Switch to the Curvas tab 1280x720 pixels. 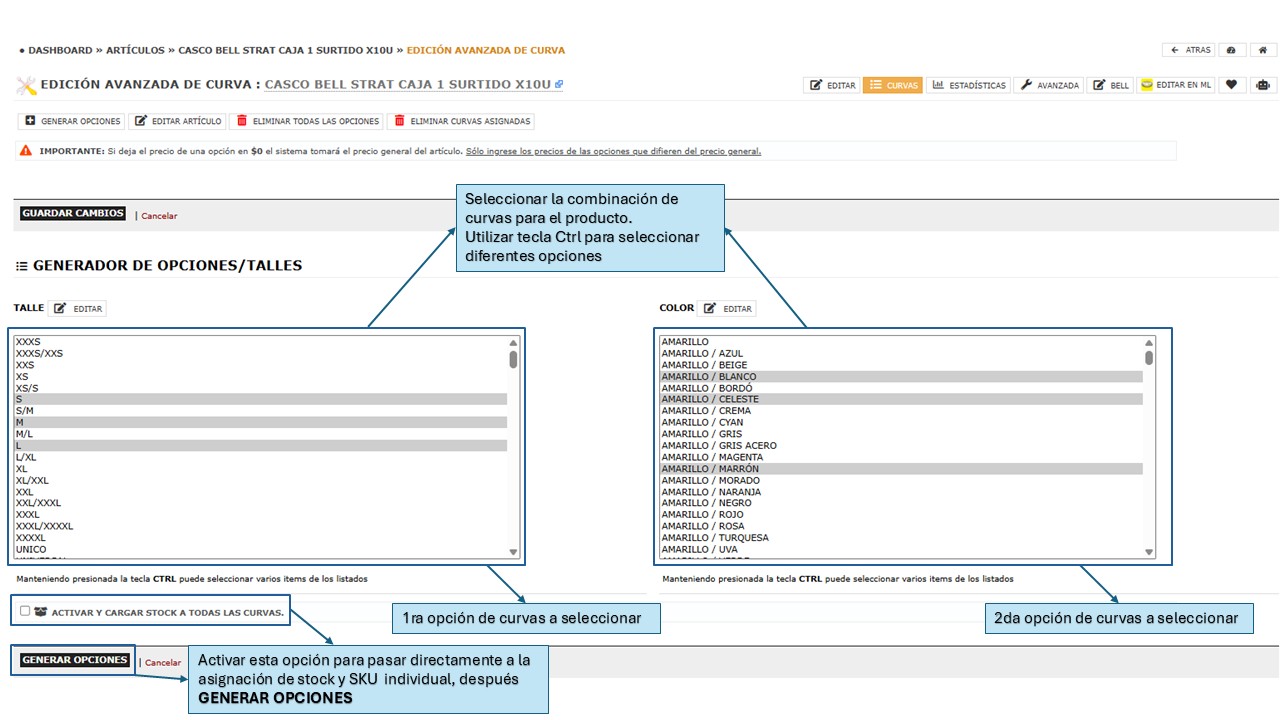pyautogui.click(x=893, y=85)
